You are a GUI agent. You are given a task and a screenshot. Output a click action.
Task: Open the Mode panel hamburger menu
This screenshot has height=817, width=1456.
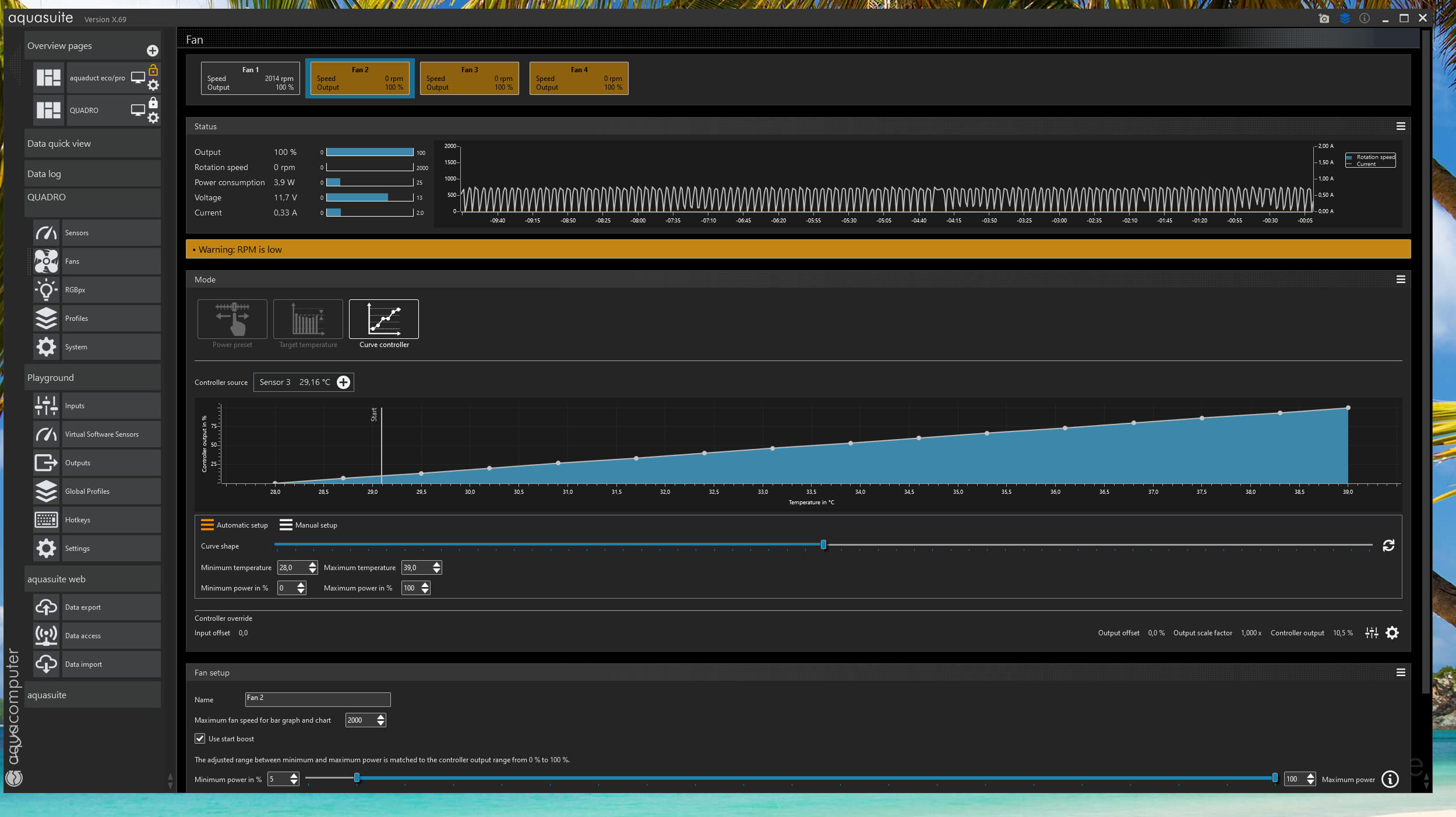pyautogui.click(x=1401, y=280)
